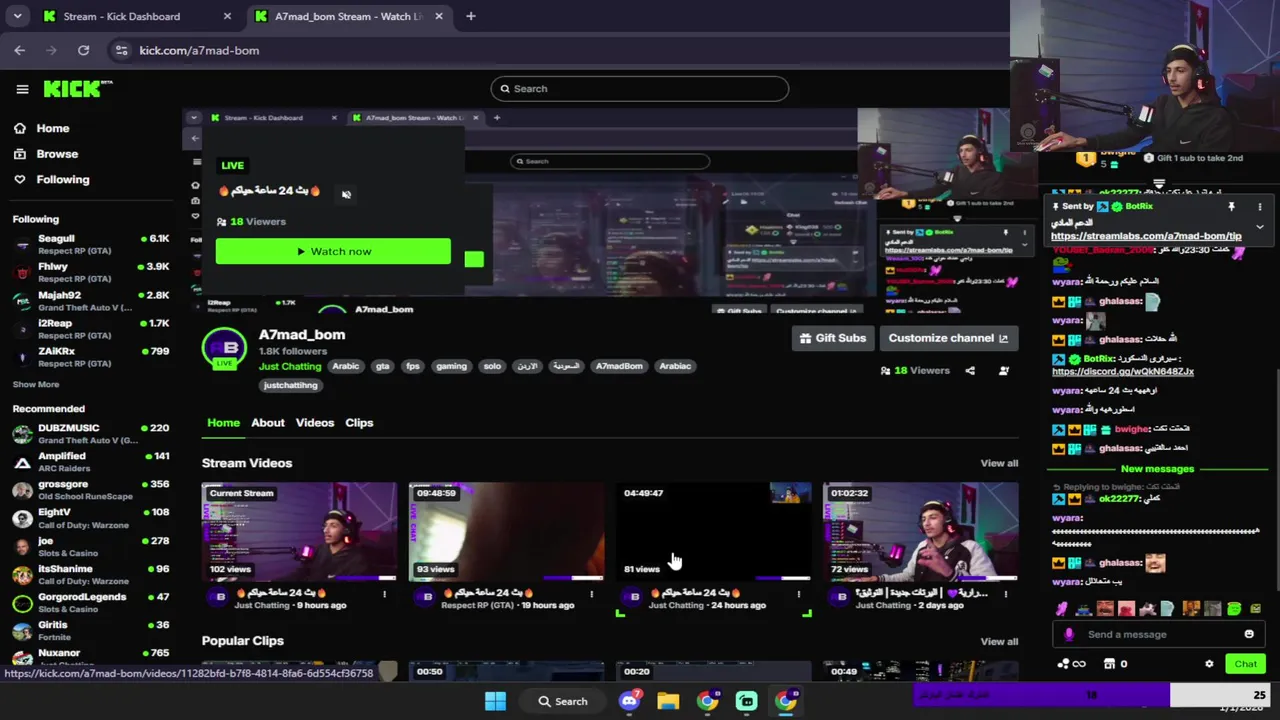This screenshot has height=720, width=1280.
Task: Open chat settings gear
Action: pyautogui.click(x=1209, y=664)
